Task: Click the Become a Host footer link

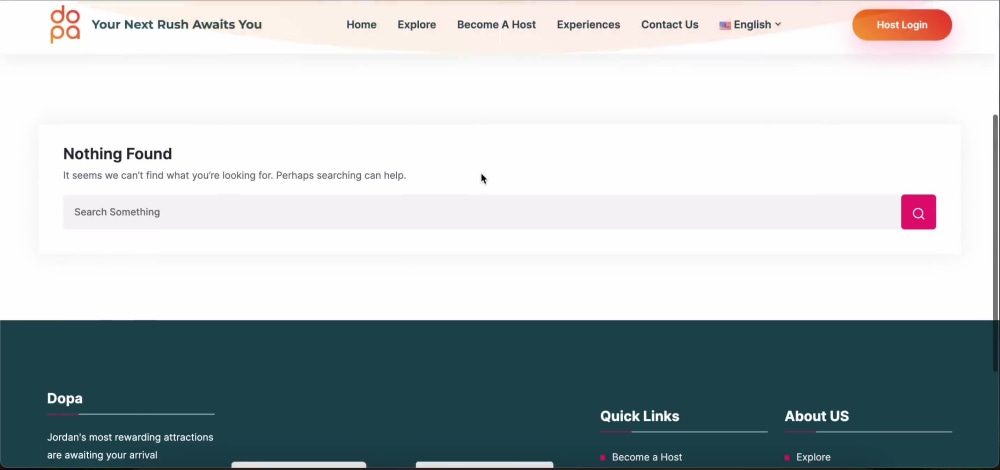Action: click(x=647, y=457)
